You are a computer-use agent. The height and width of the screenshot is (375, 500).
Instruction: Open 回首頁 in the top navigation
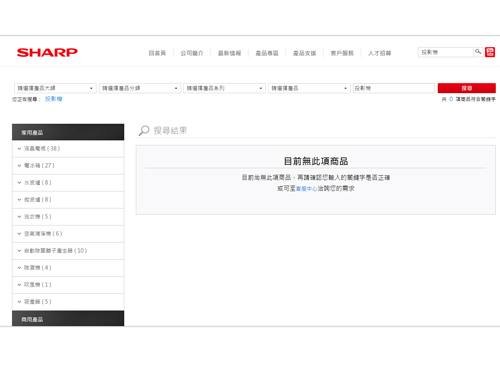click(x=157, y=53)
